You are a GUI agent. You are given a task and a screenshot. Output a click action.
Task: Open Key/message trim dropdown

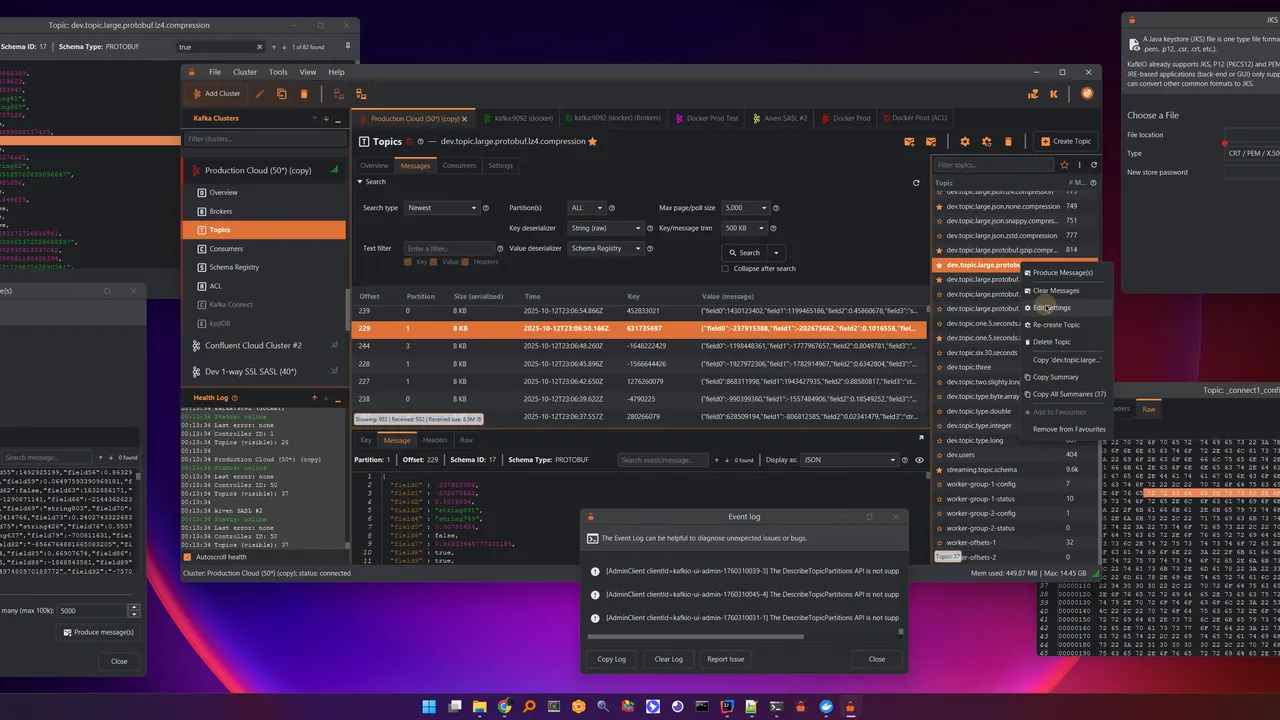(x=745, y=228)
